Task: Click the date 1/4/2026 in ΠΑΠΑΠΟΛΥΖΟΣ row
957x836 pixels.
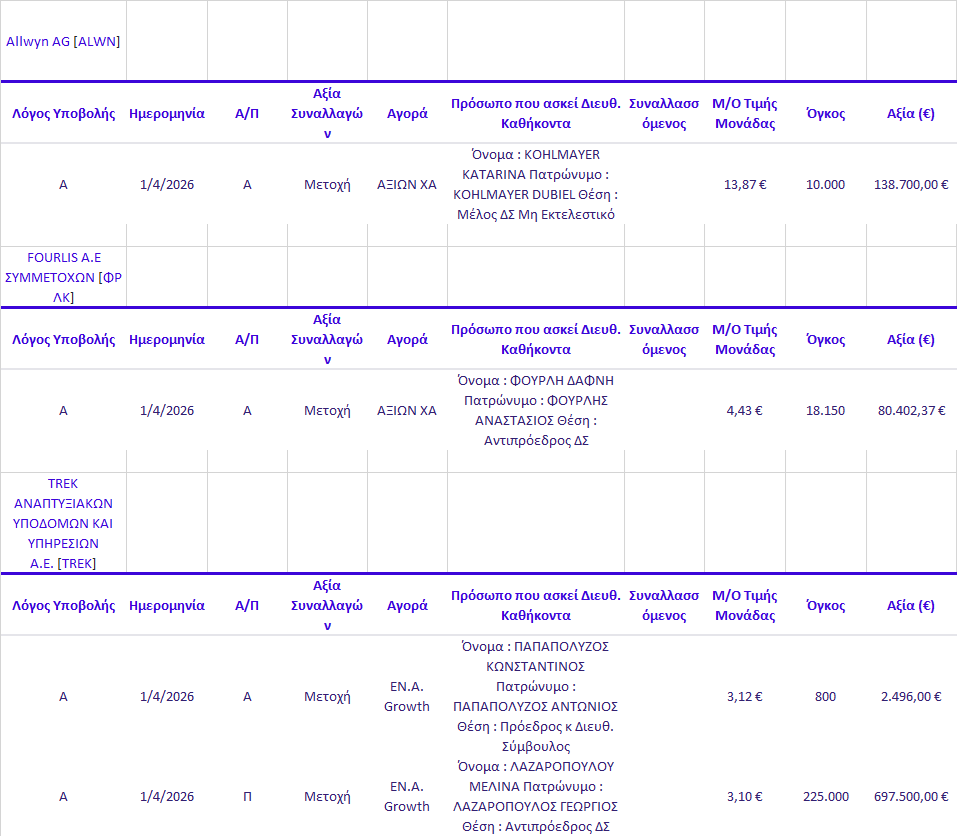Action: click(167, 696)
